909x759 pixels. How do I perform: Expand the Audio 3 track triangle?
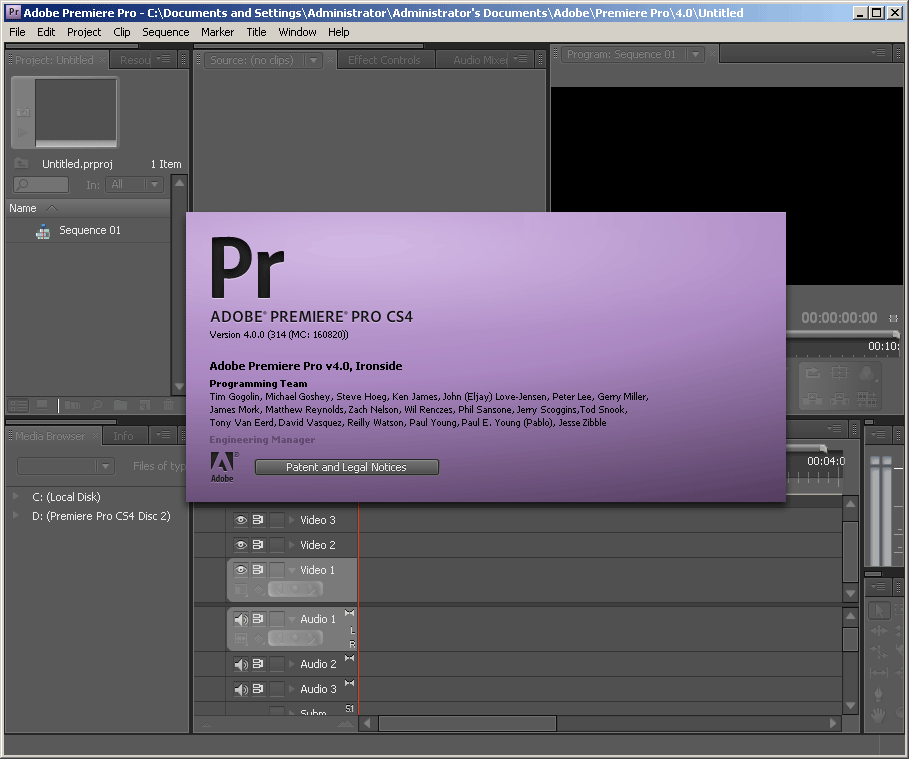point(292,689)
